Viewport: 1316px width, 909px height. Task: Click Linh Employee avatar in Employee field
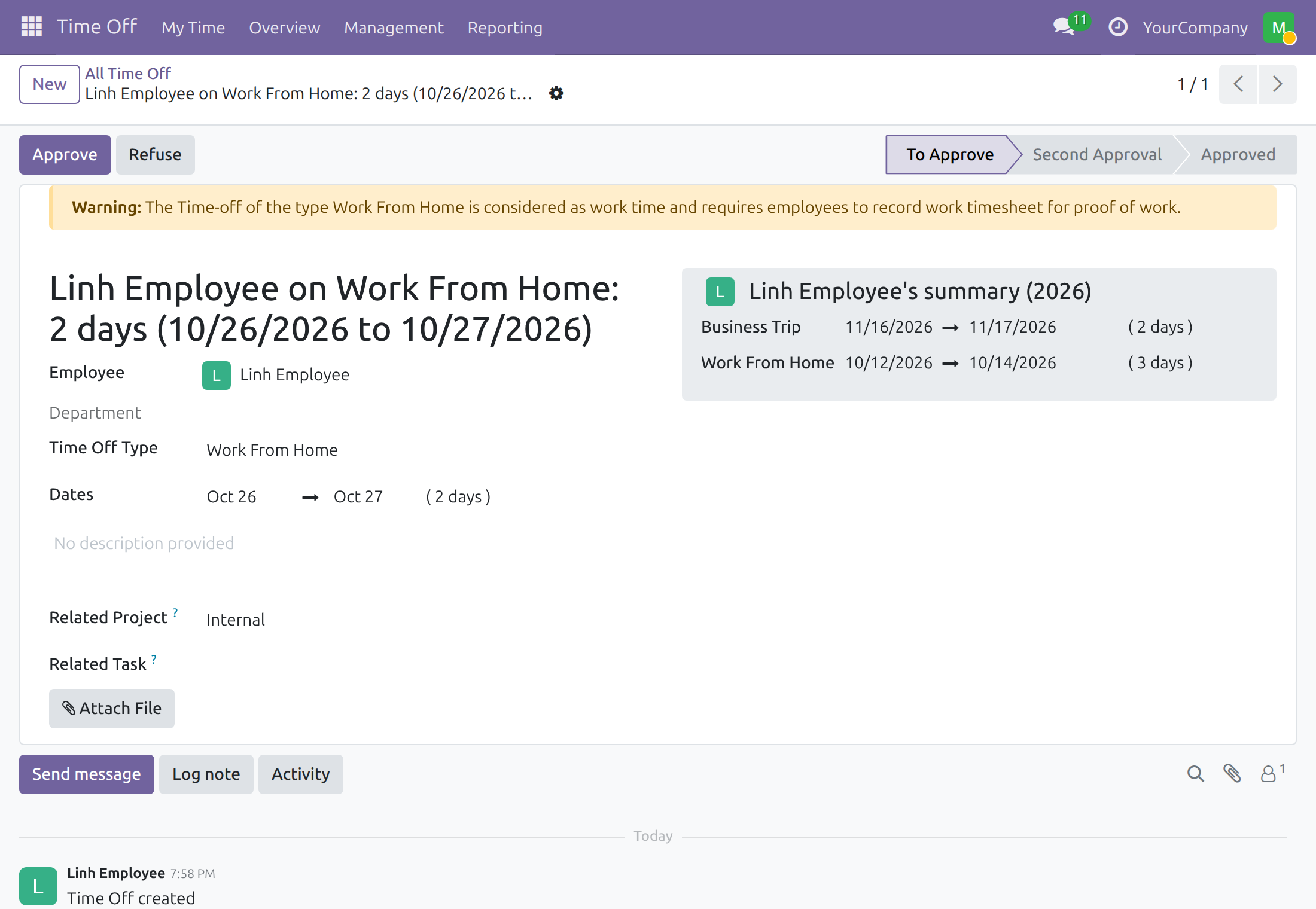[x=216, y=375]
